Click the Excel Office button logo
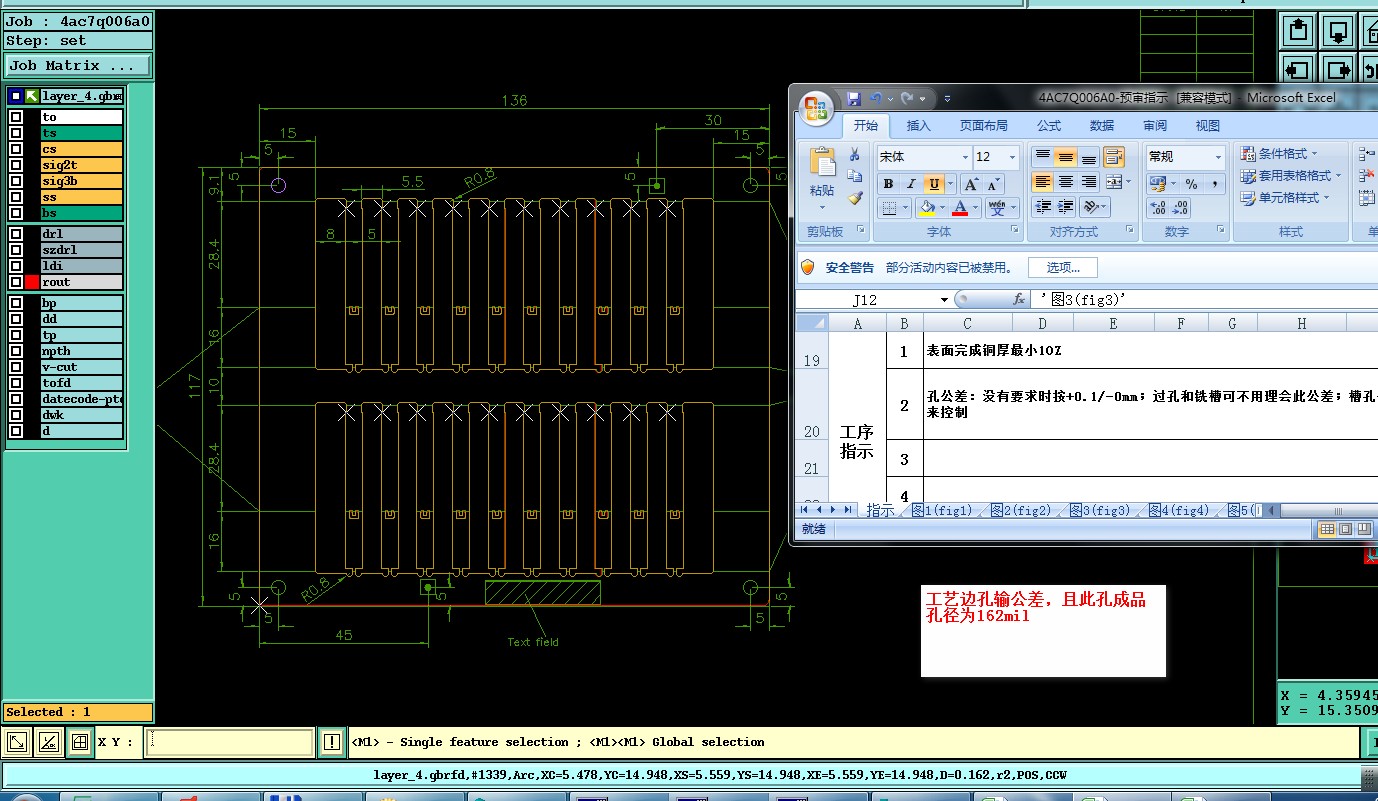The image size is (1378, 801). pyautogui.click(x=817, y=106)
